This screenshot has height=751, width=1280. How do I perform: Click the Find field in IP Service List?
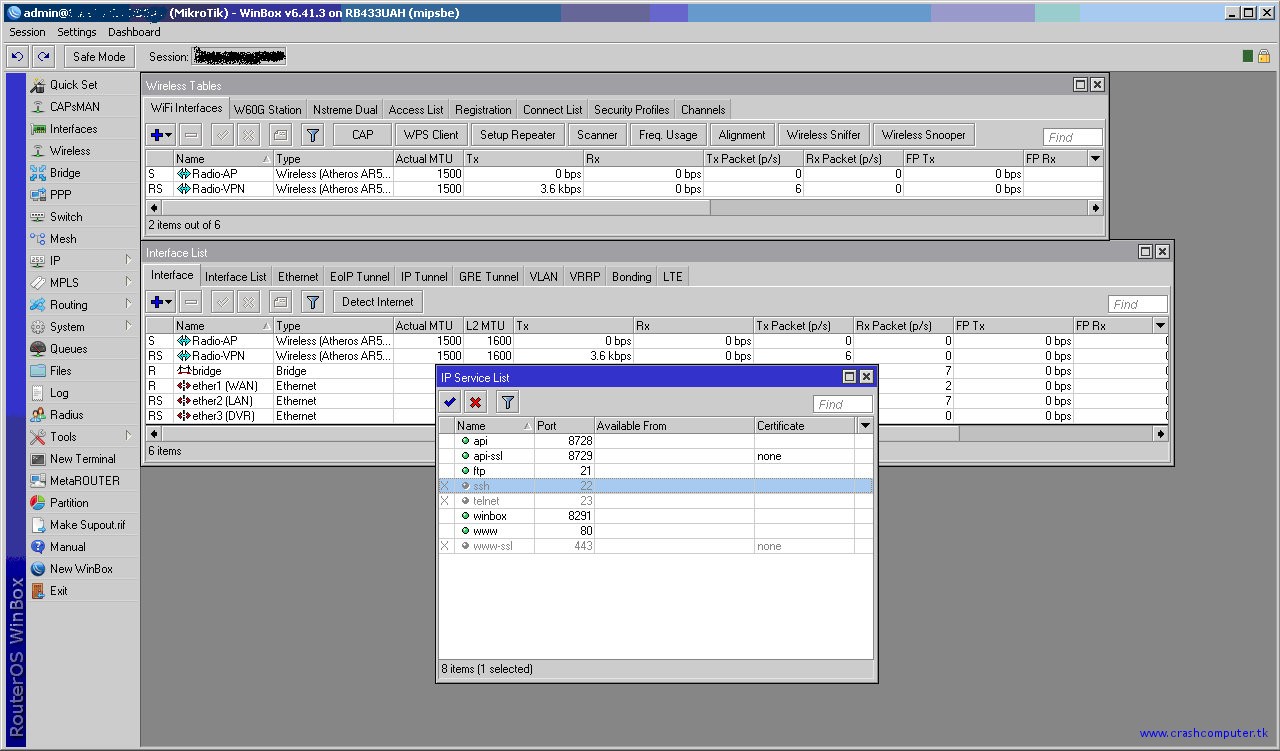(x=843, y=404)
